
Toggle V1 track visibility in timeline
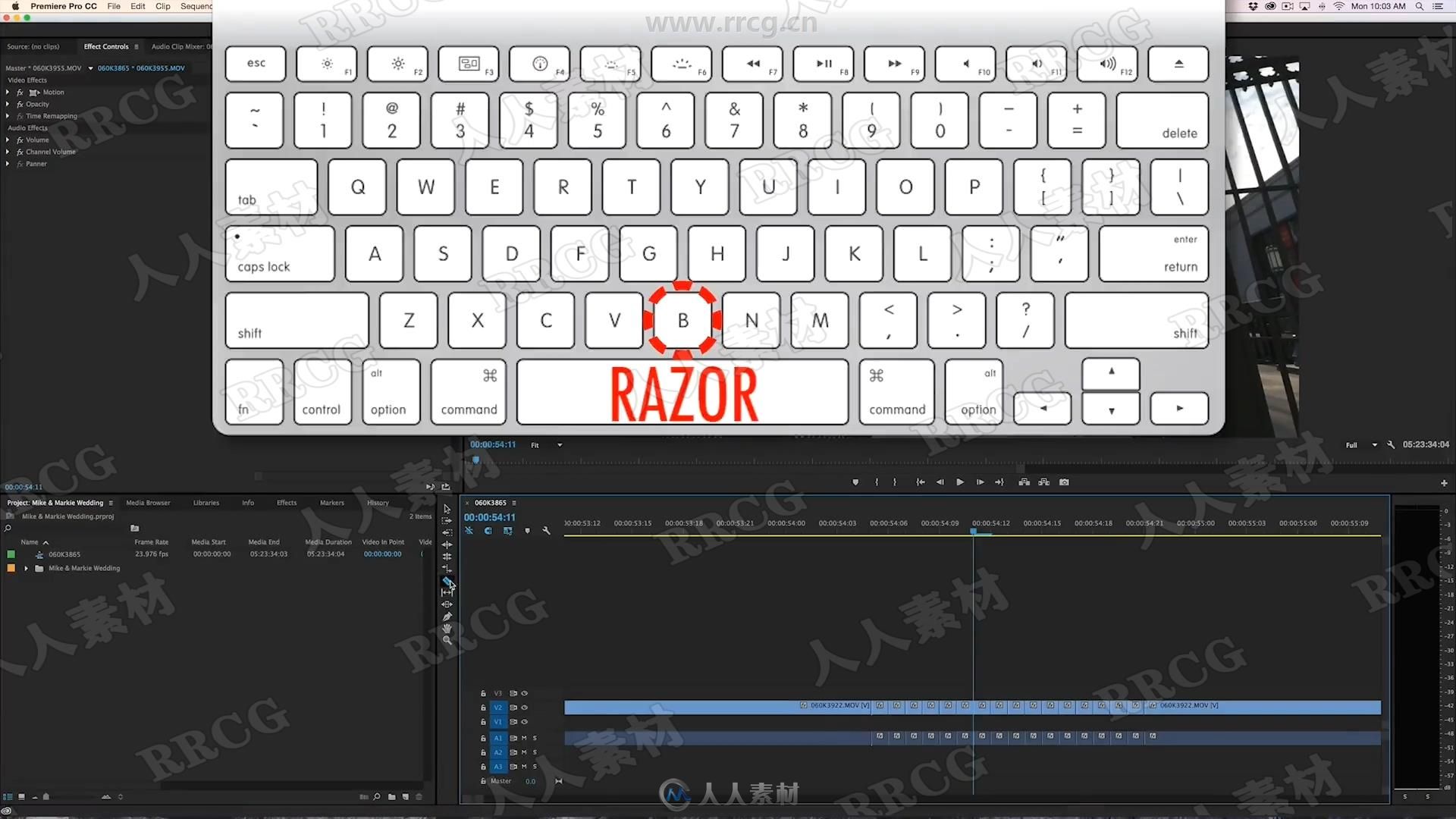[525, 722]
